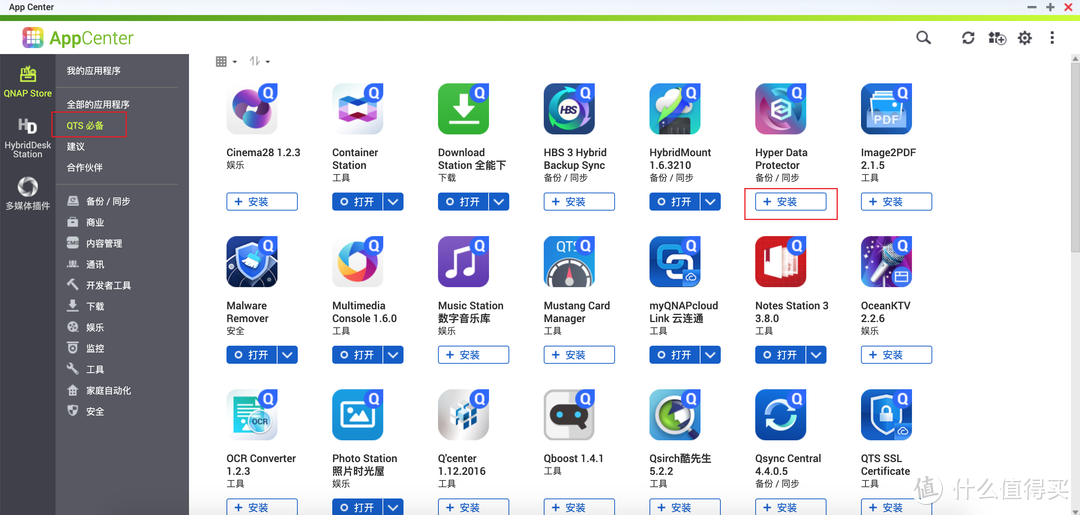Select QNAP Store in sidebar
The image size is (1080, 515).
pos(28,81)
